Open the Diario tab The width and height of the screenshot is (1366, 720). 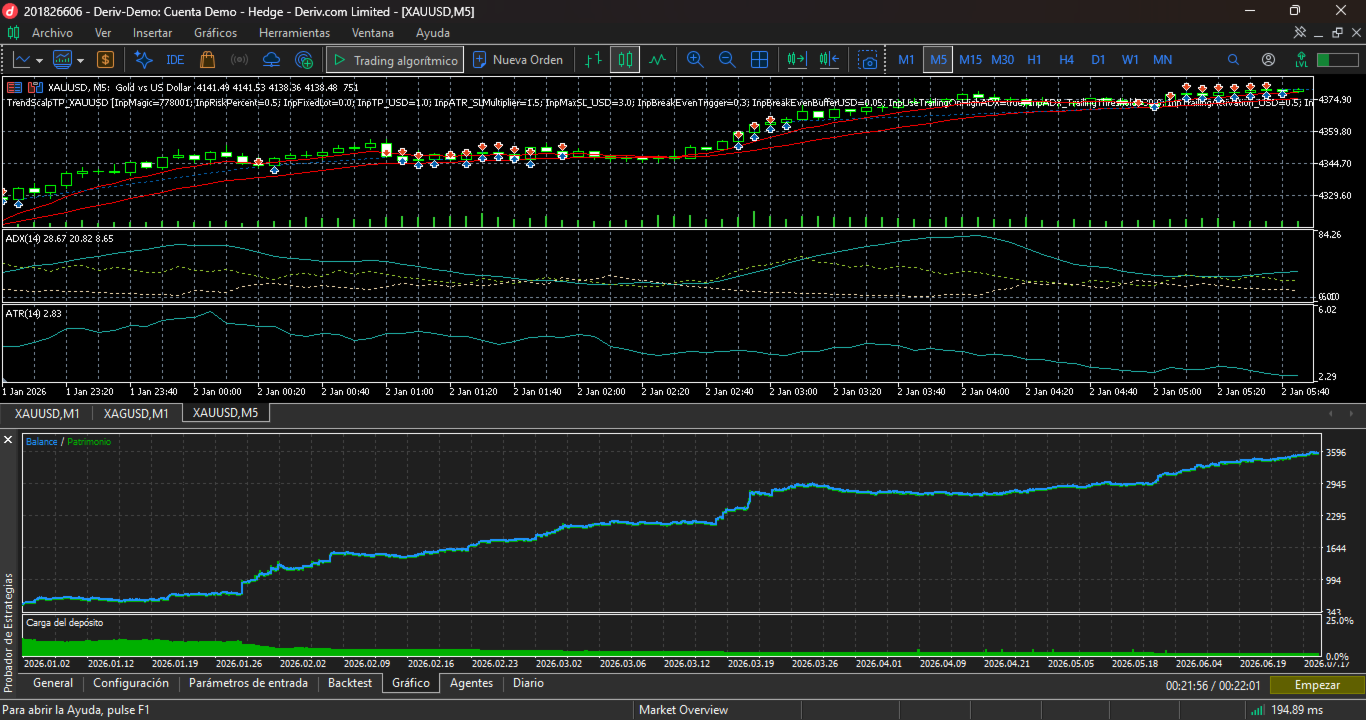pos(528,683)
